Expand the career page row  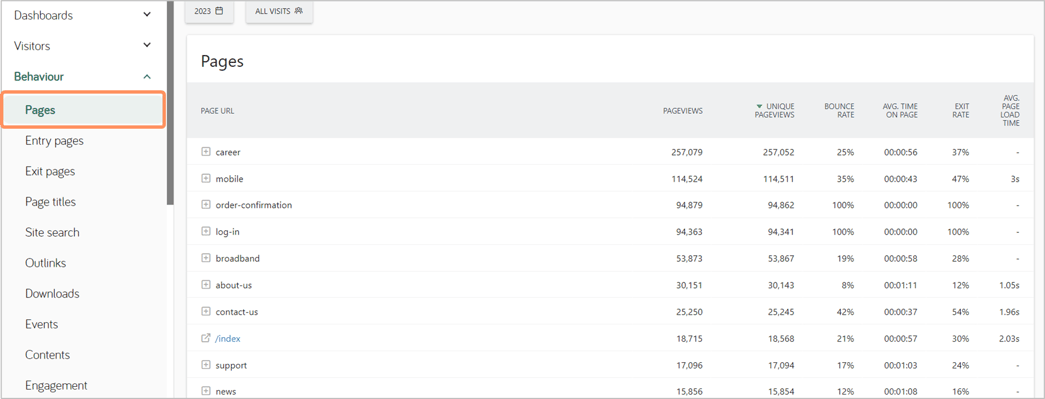206,152
